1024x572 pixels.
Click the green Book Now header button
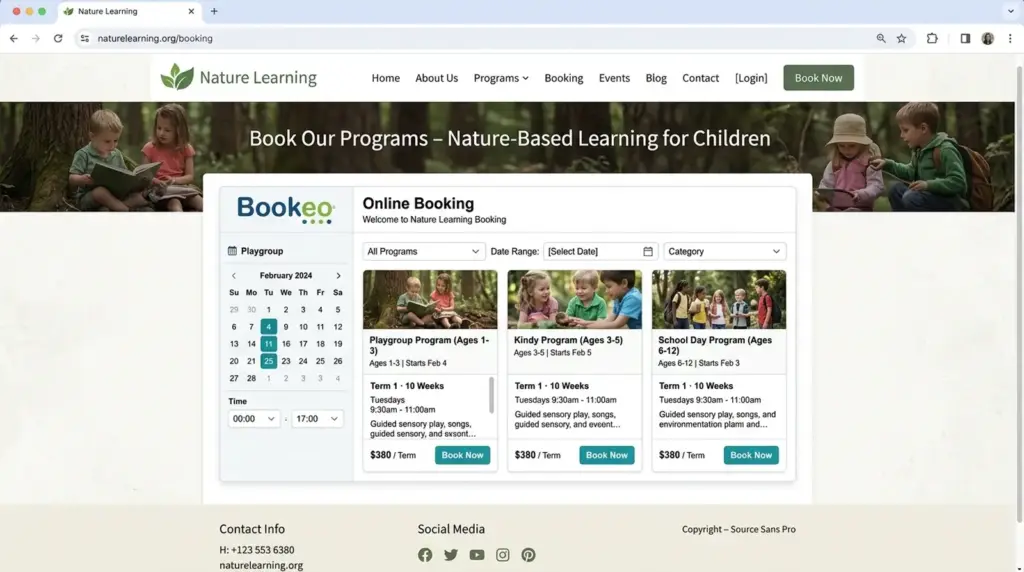[x=818, y=78]
